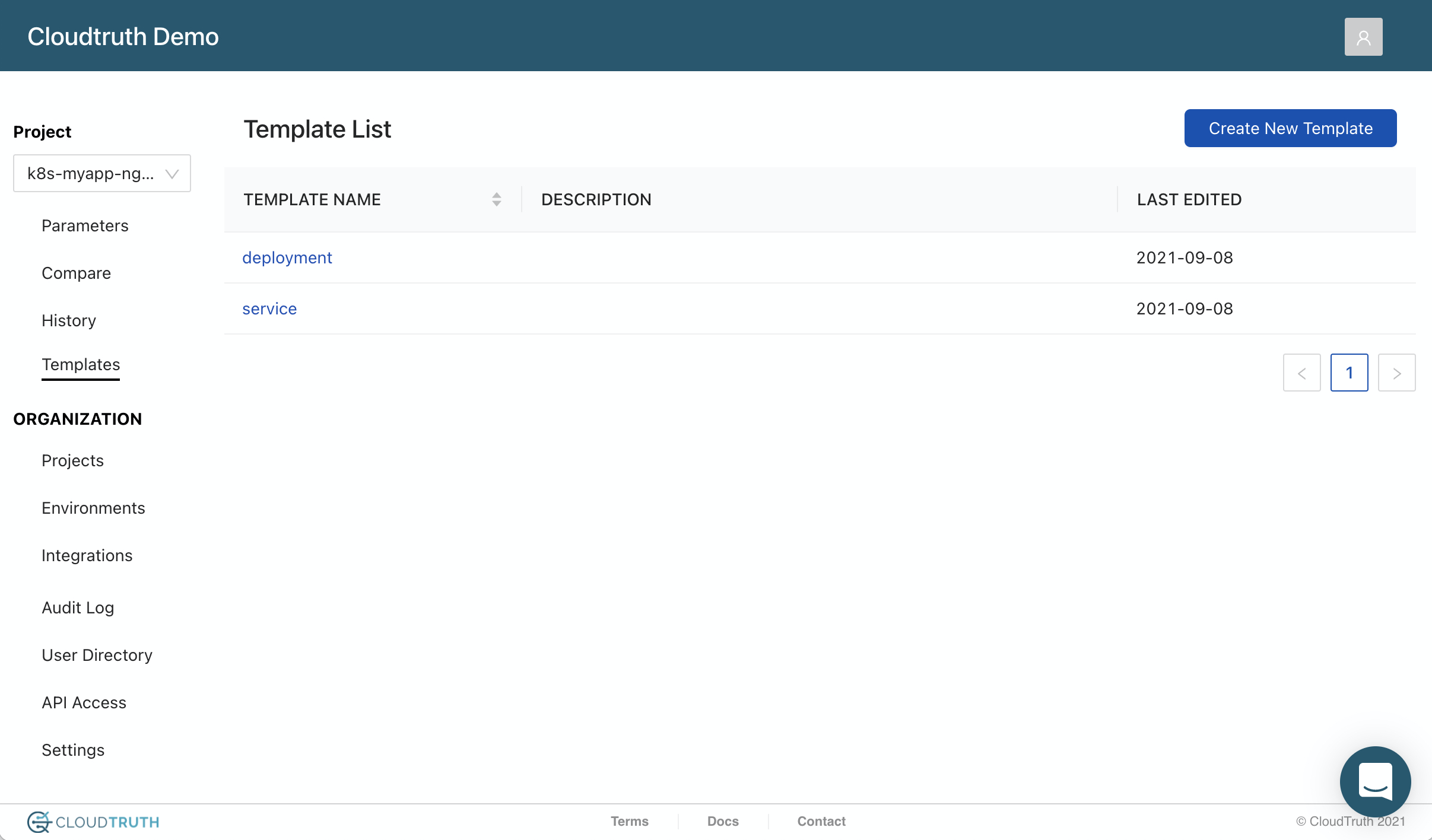
Task: Click Create New Template button
Action: 1290,128
